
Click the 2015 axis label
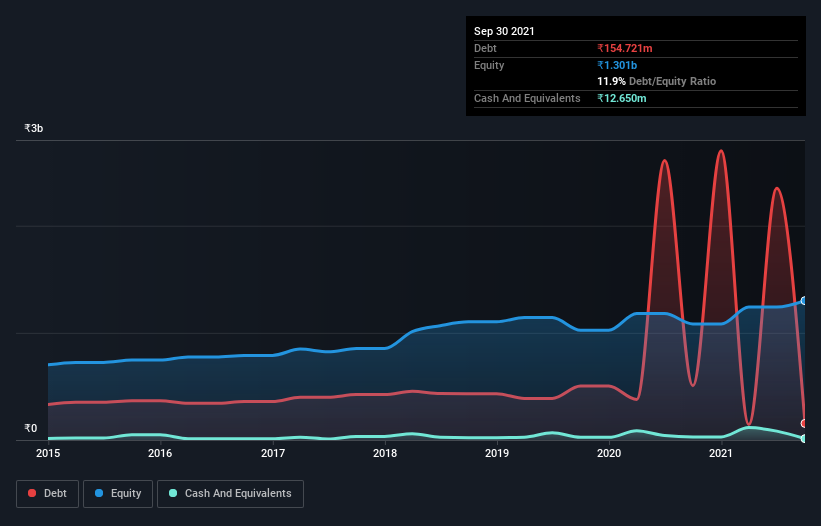pos(48,453)
